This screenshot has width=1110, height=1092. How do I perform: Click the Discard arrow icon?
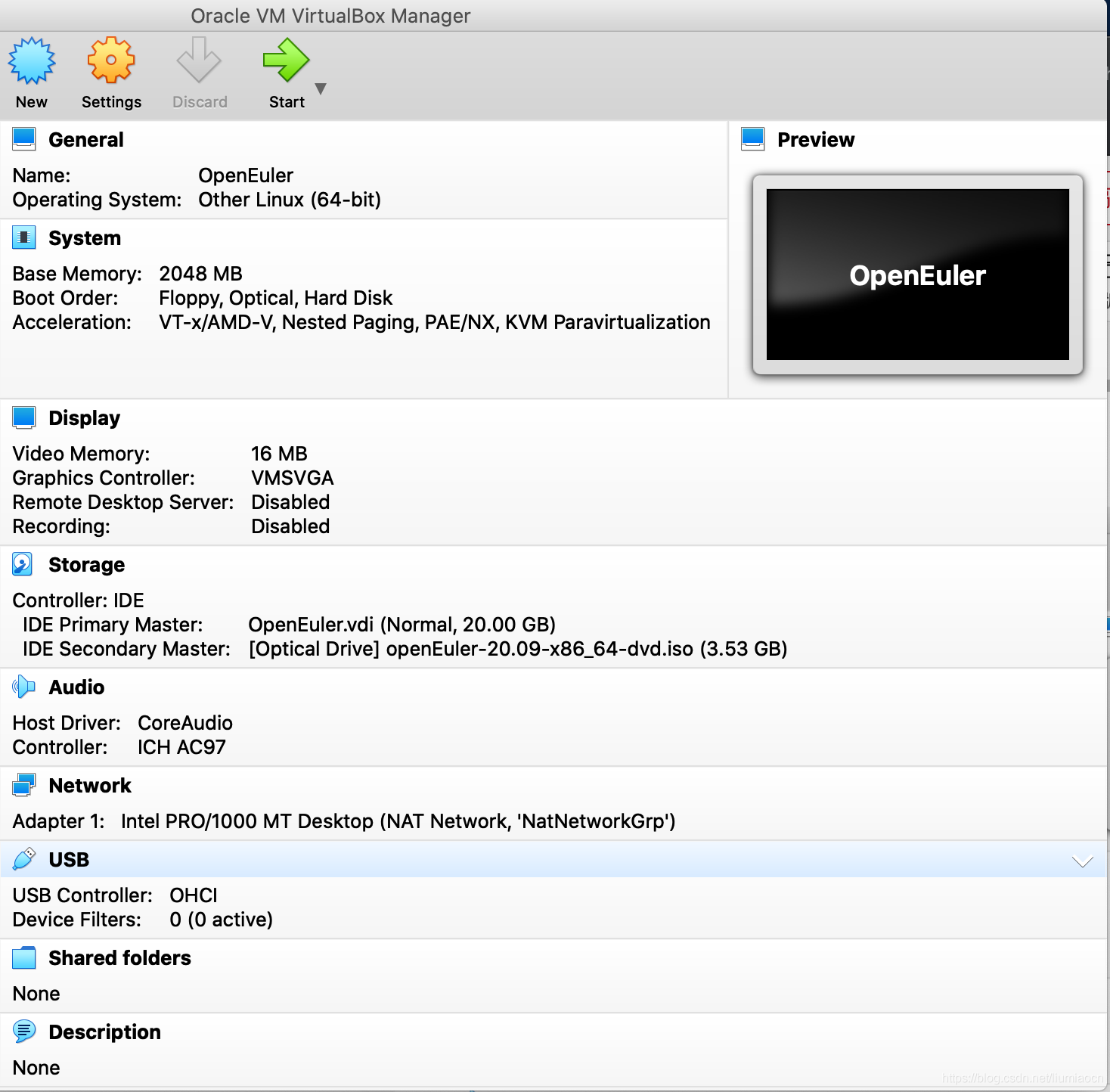199,60
